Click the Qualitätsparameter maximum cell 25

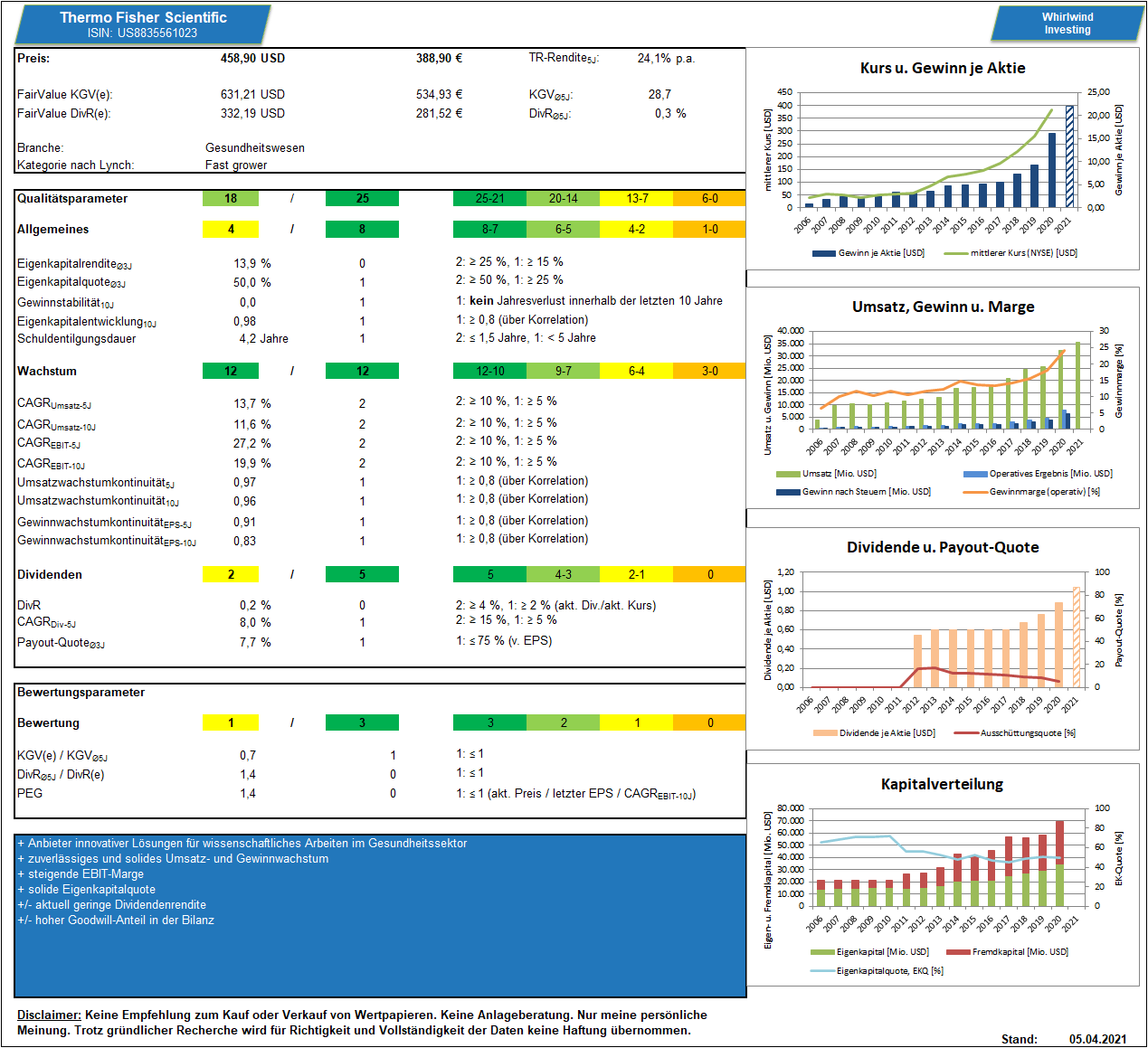(x=362, y=198)
